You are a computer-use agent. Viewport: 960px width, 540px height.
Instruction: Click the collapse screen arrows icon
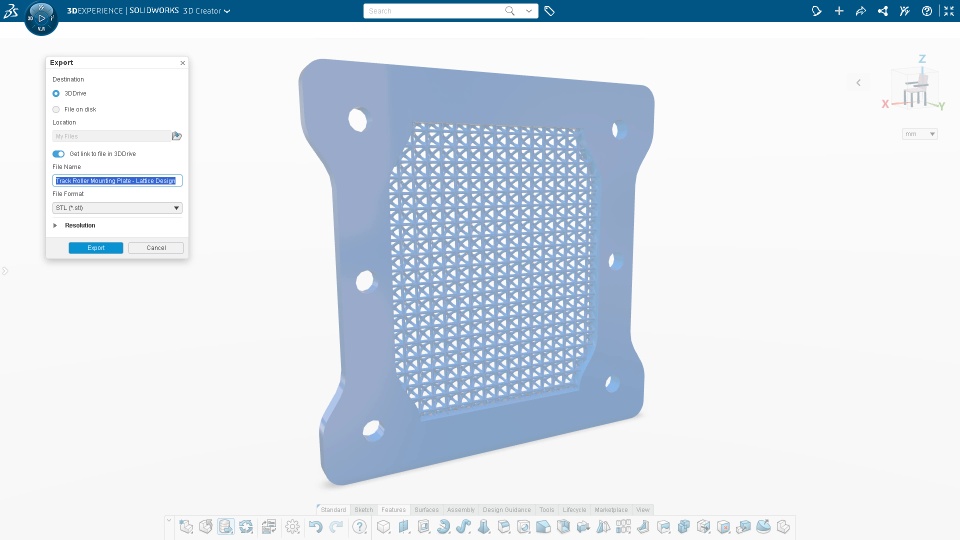click(949, 11)
